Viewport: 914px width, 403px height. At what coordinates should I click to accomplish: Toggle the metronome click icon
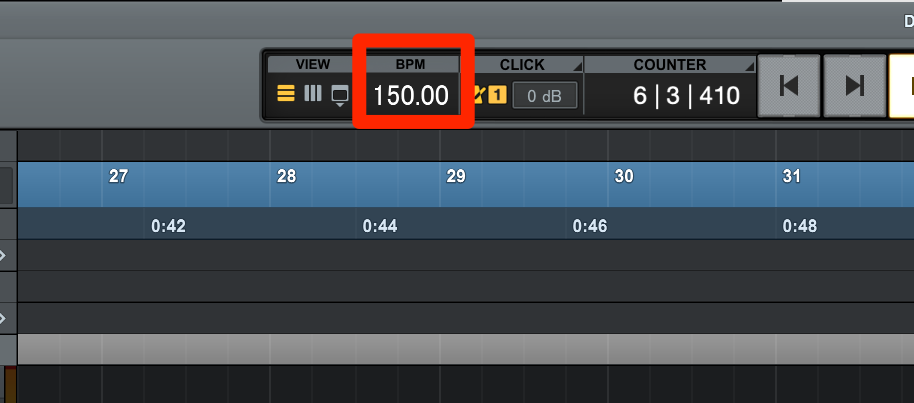click(479, 94)
